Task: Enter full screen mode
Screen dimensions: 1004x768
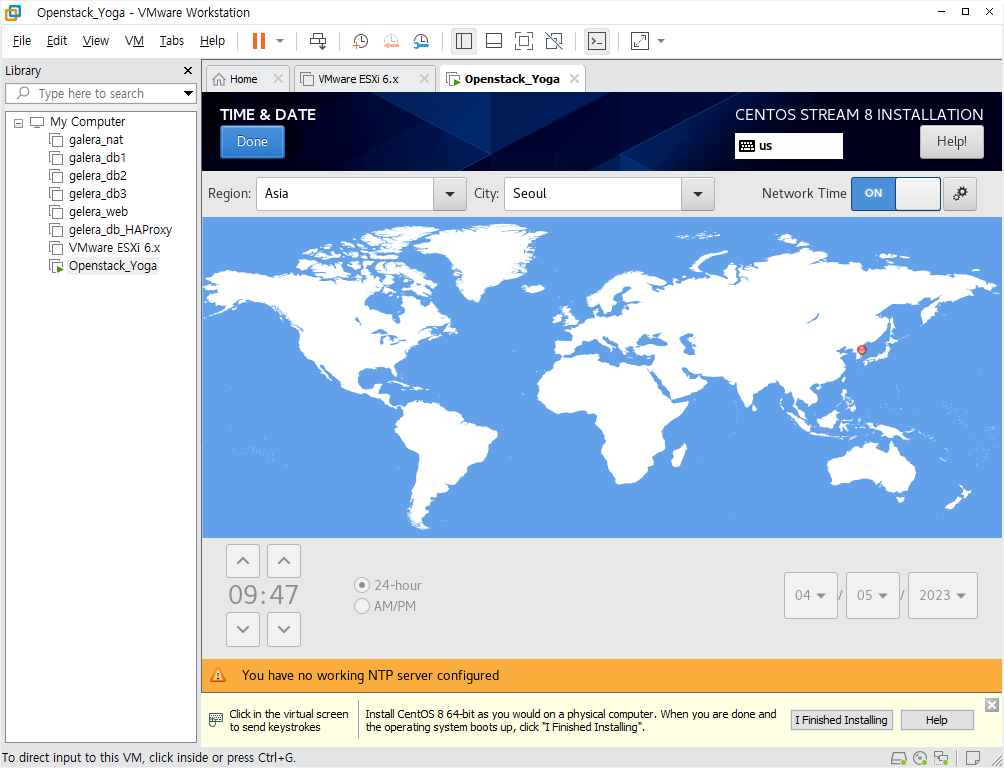Action: tap(524, 41)
